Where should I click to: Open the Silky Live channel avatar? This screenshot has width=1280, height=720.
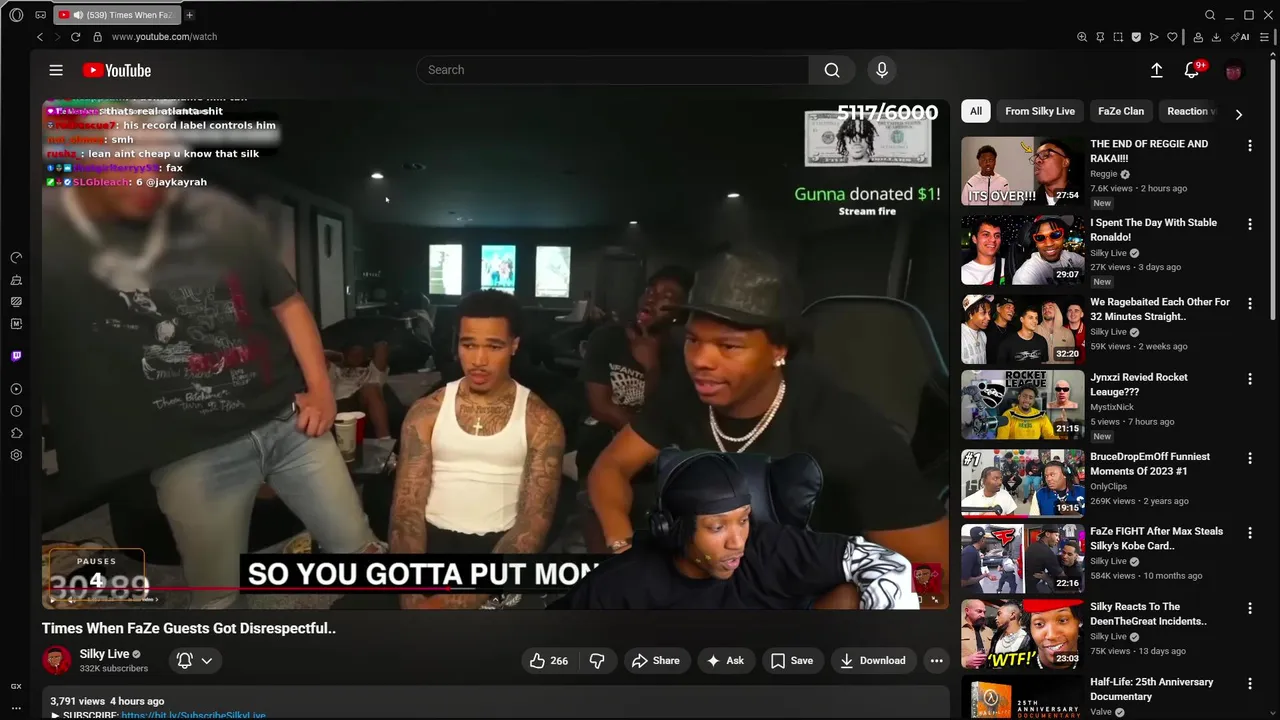pyautogui.click(x=57, y=660)
